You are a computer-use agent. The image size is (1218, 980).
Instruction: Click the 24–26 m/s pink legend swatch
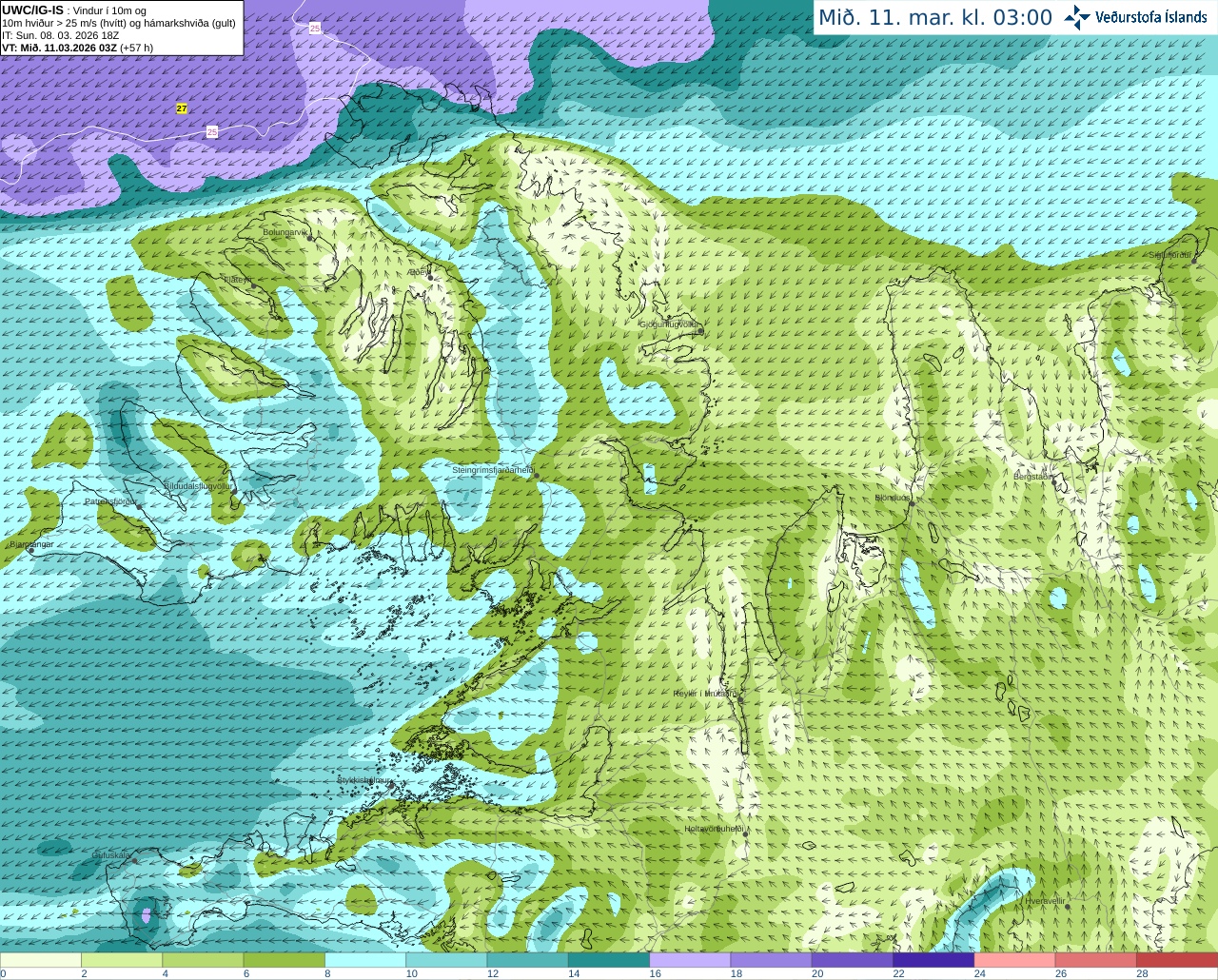(1015, 960)
